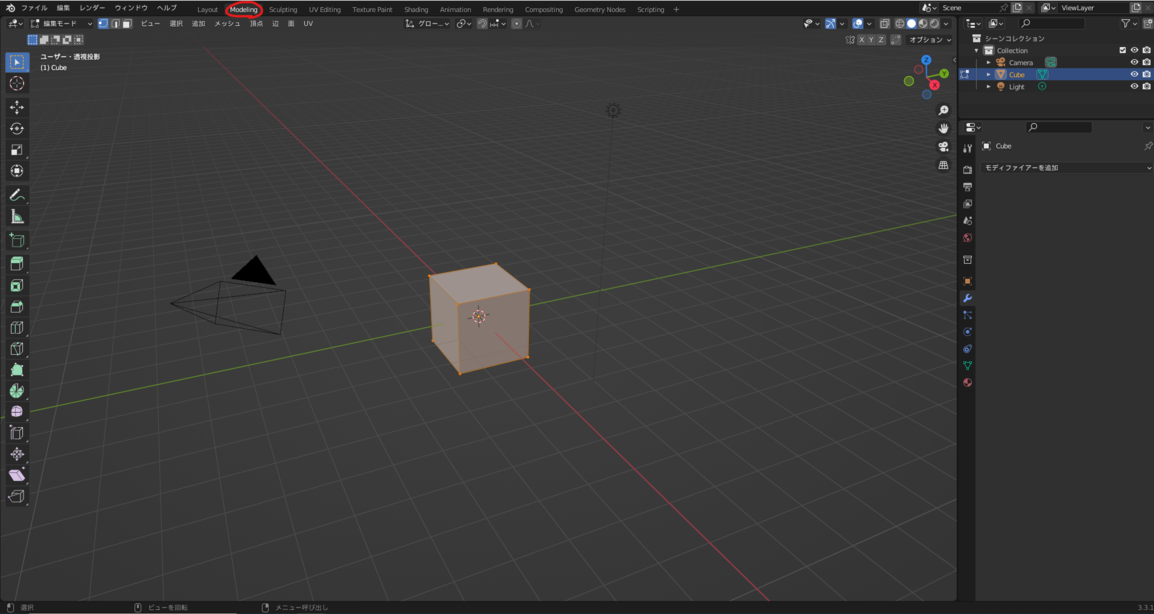Expand the Light tree item

tap(988, 87)
